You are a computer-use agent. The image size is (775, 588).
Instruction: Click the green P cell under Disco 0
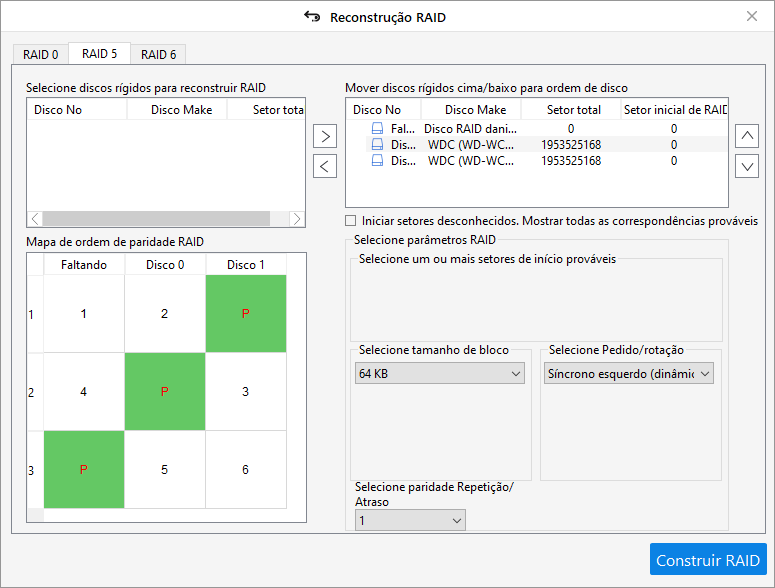[165, 391]
